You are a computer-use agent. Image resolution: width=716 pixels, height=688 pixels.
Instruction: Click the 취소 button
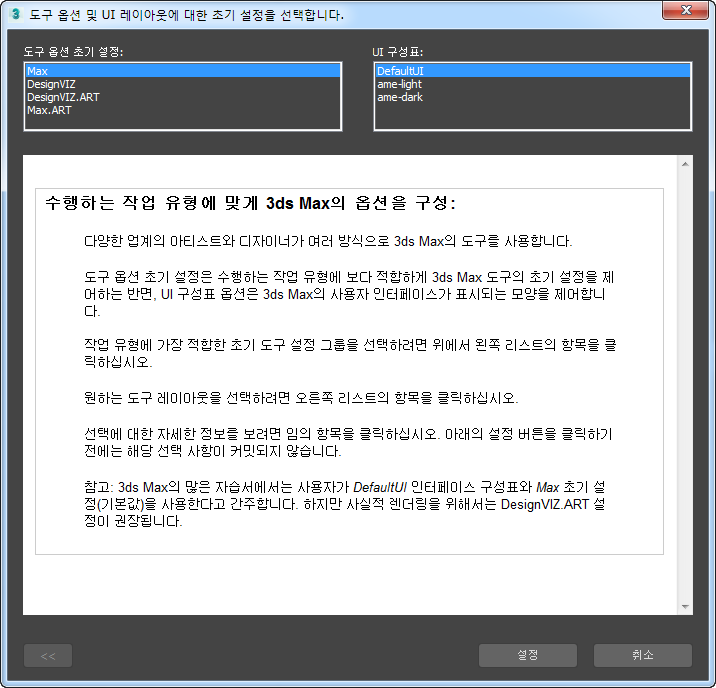coord(642,655)
